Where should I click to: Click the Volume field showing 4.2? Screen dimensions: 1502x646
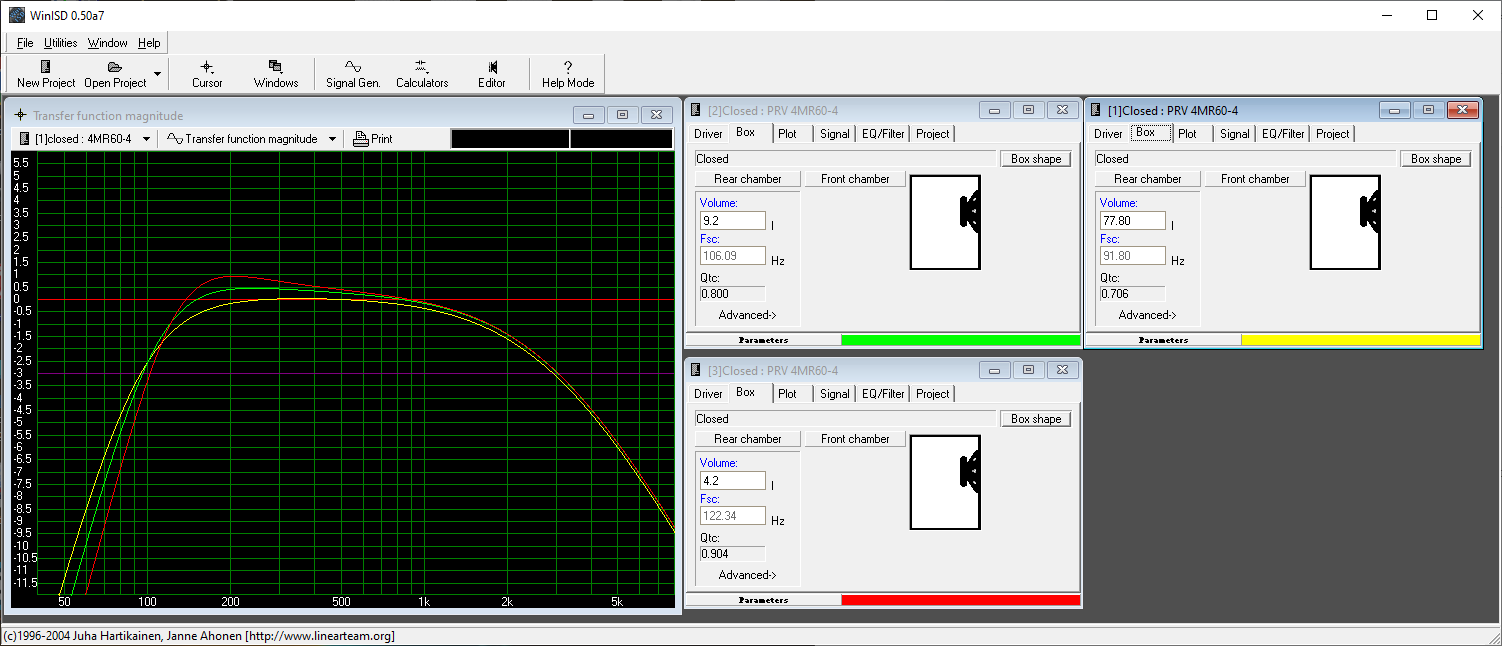[x=732, y=481]
